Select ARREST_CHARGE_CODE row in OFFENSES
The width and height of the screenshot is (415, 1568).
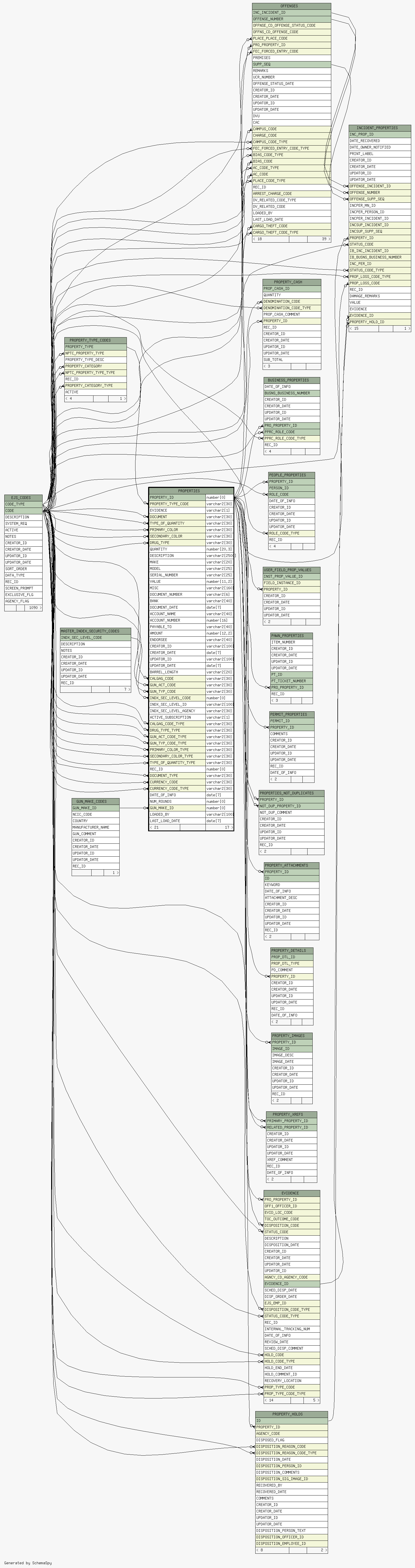[x=291, y=194]
